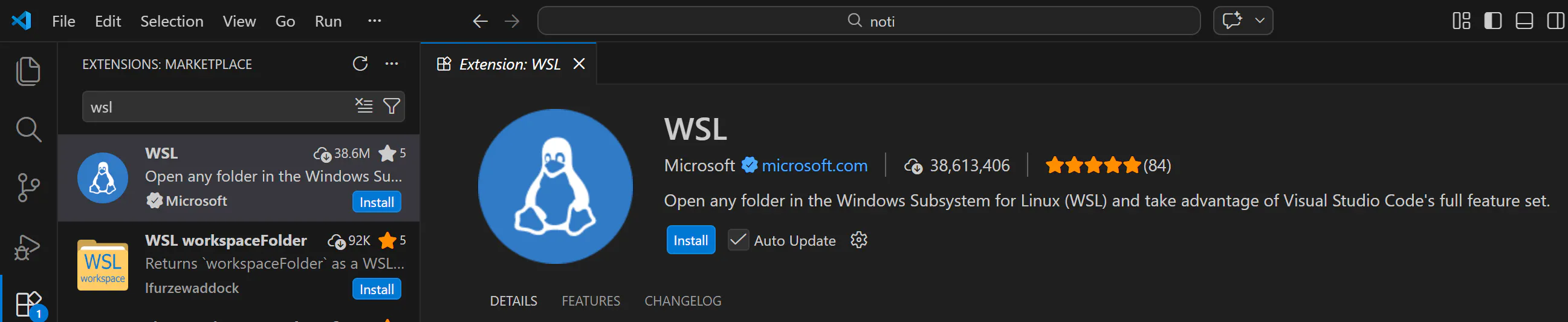Toggle the Auto Update checkbox
The width and height of the screenshot is (1568, 322).
tap(737, 240)
